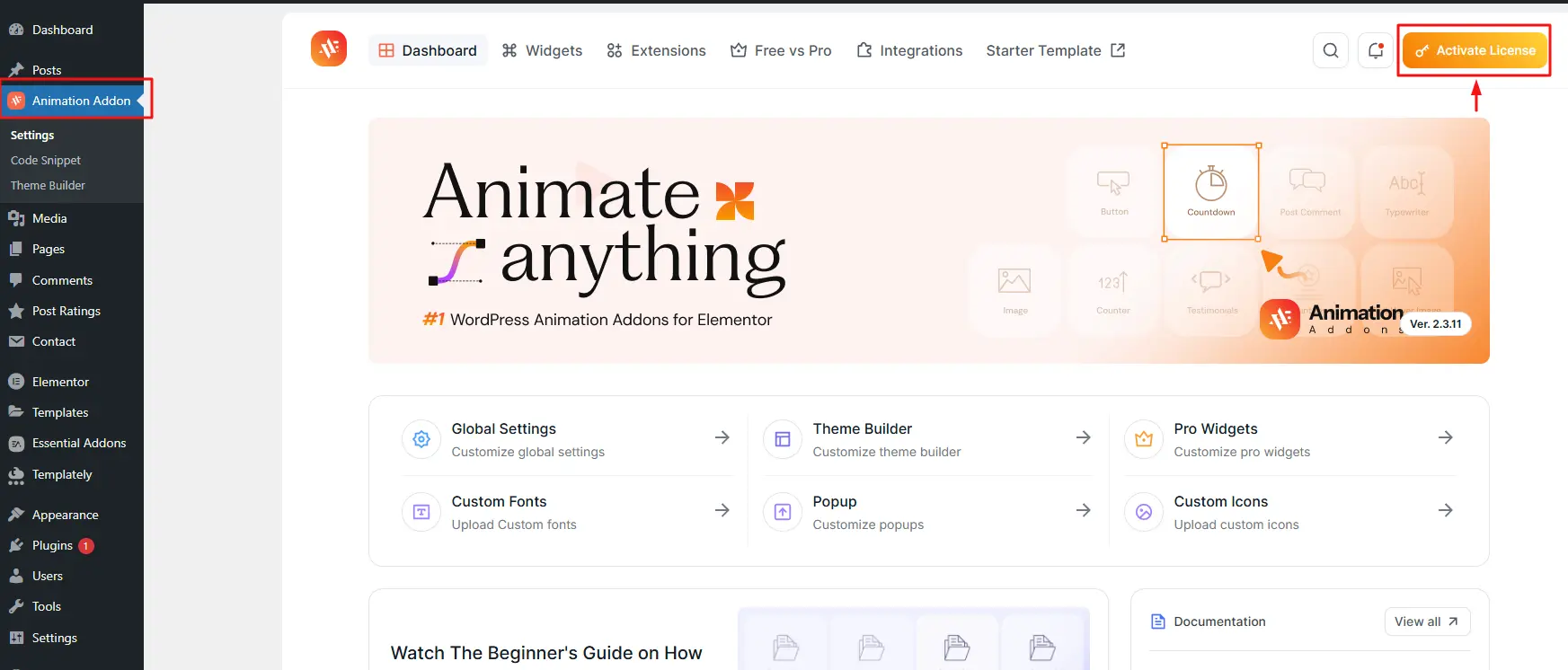Open the search icon in header
The image size is (1568, 670).
[x=1331, y=50]
